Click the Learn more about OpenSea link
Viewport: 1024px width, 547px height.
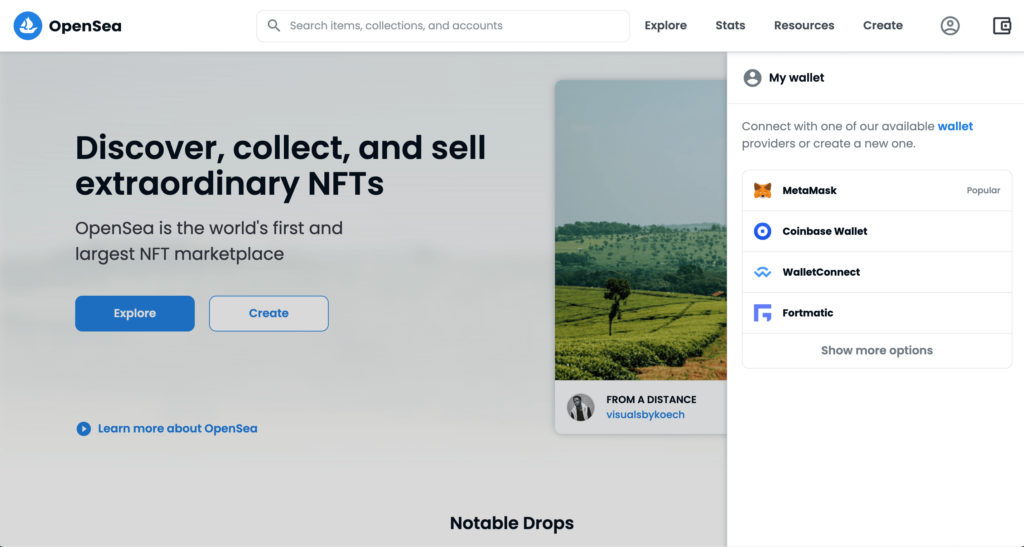click(x=178, y=429)
